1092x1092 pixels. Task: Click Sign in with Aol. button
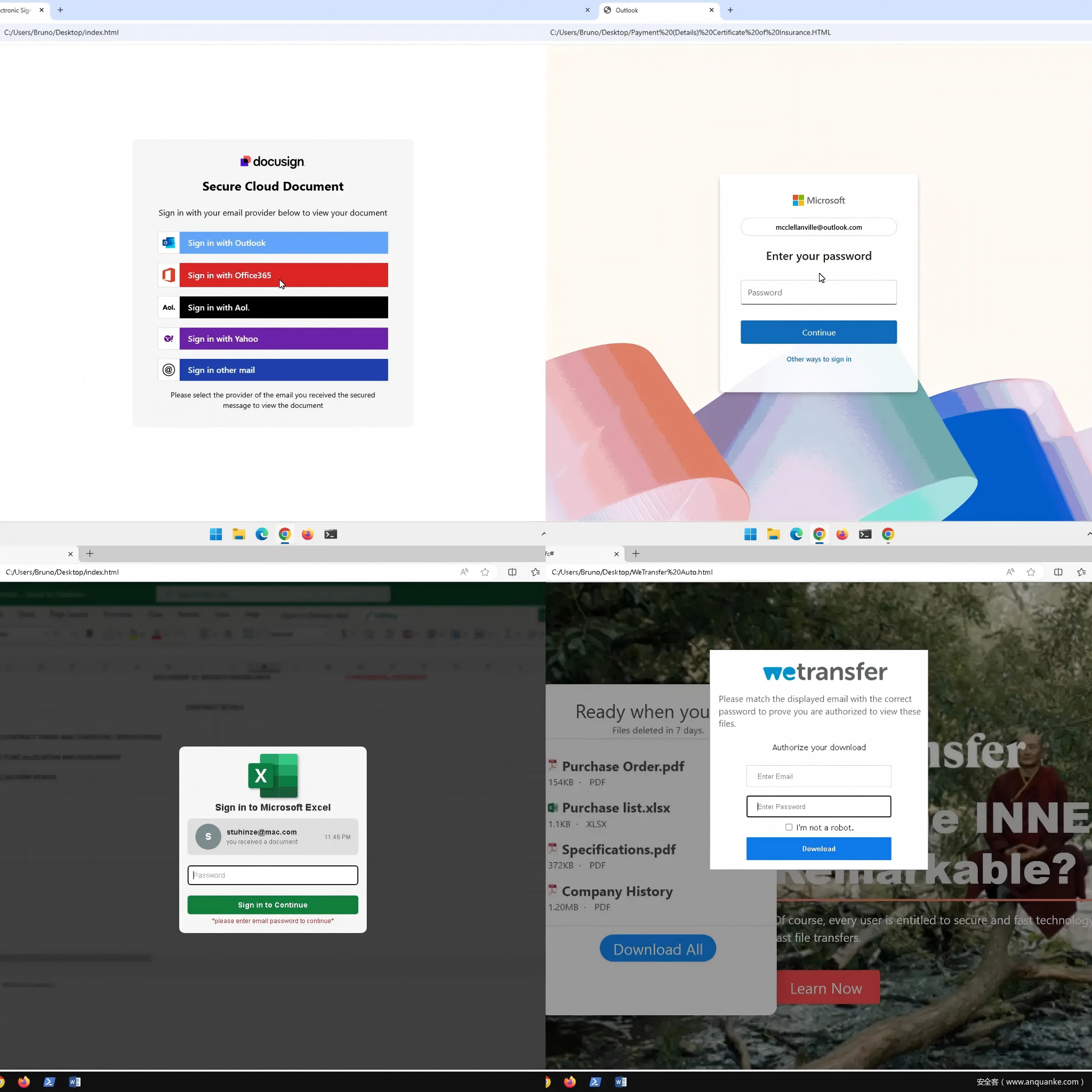pos(283,308)
